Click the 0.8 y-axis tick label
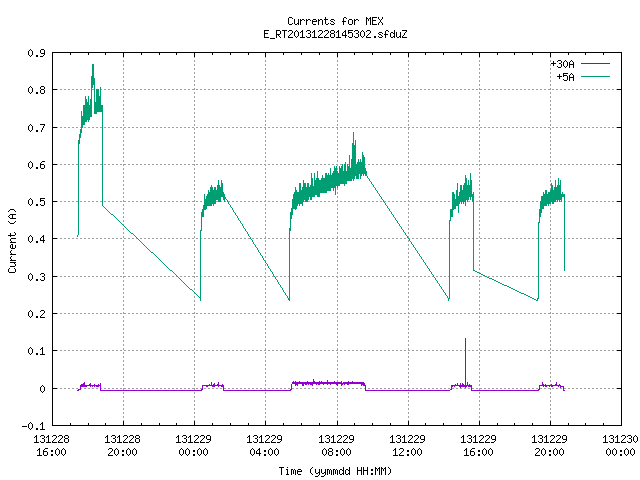Viewport: 640px width, 480px height. [36, 90]
